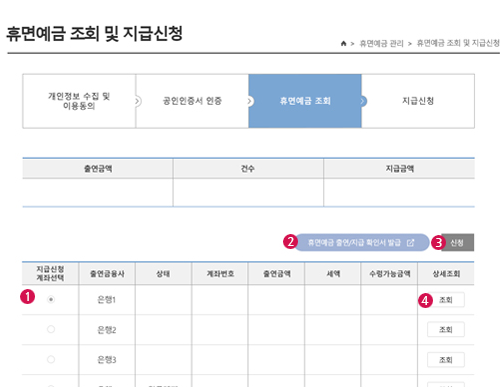
Task: Click 세액 column header
Action: (x=333, y=274)
